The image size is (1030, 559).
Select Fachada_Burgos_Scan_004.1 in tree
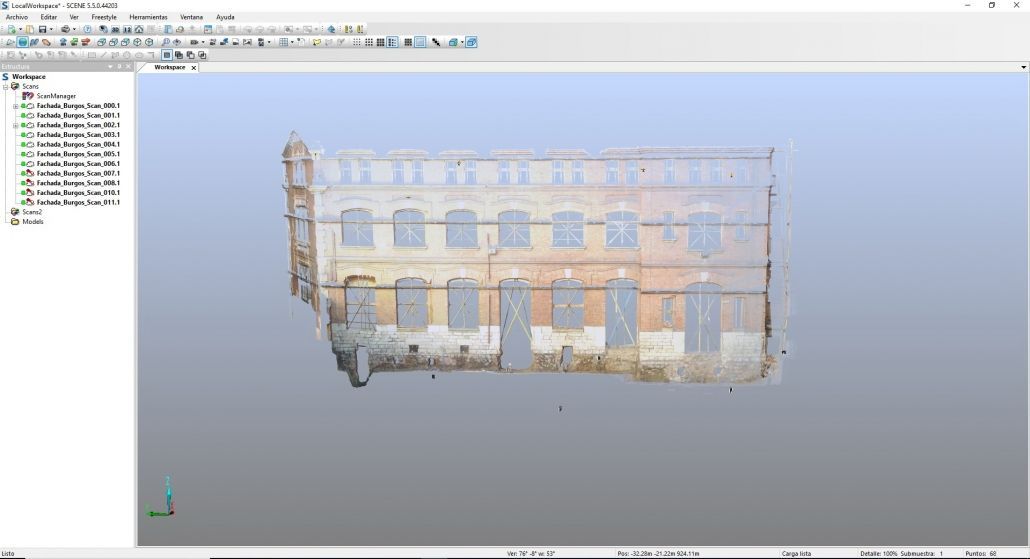(78, 145)
